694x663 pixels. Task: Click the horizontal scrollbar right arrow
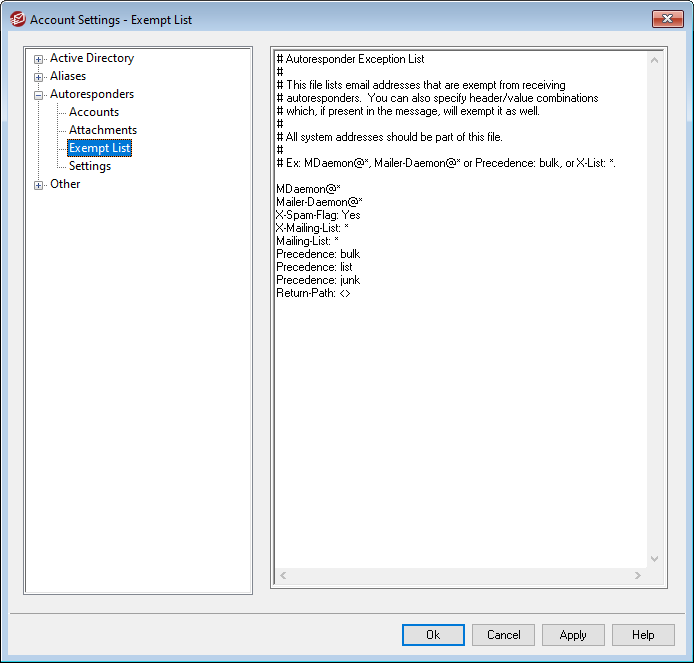tap(637, 576)
